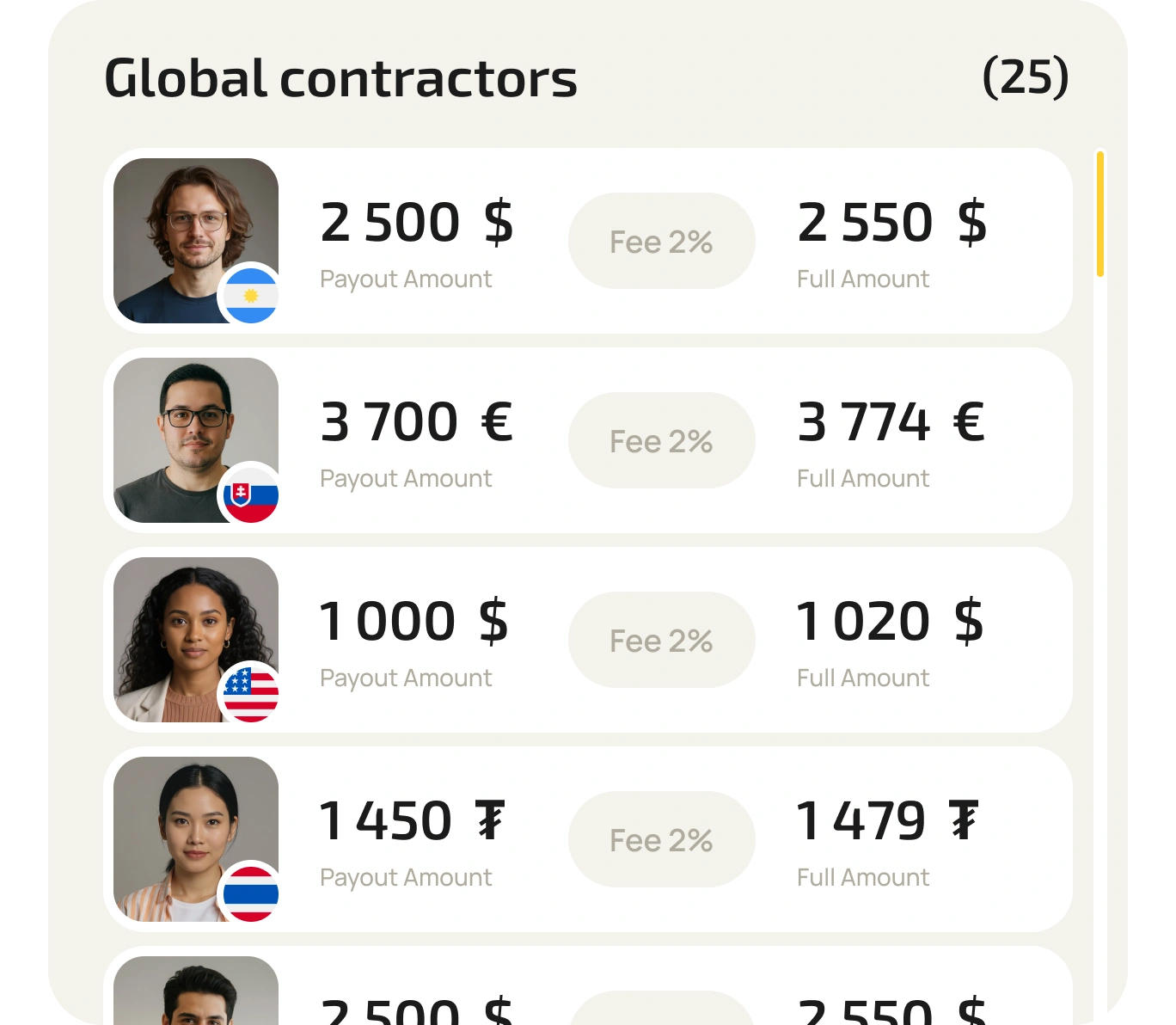
Task: Click the 3 700 € payout amount
Action: click(416, 422)
